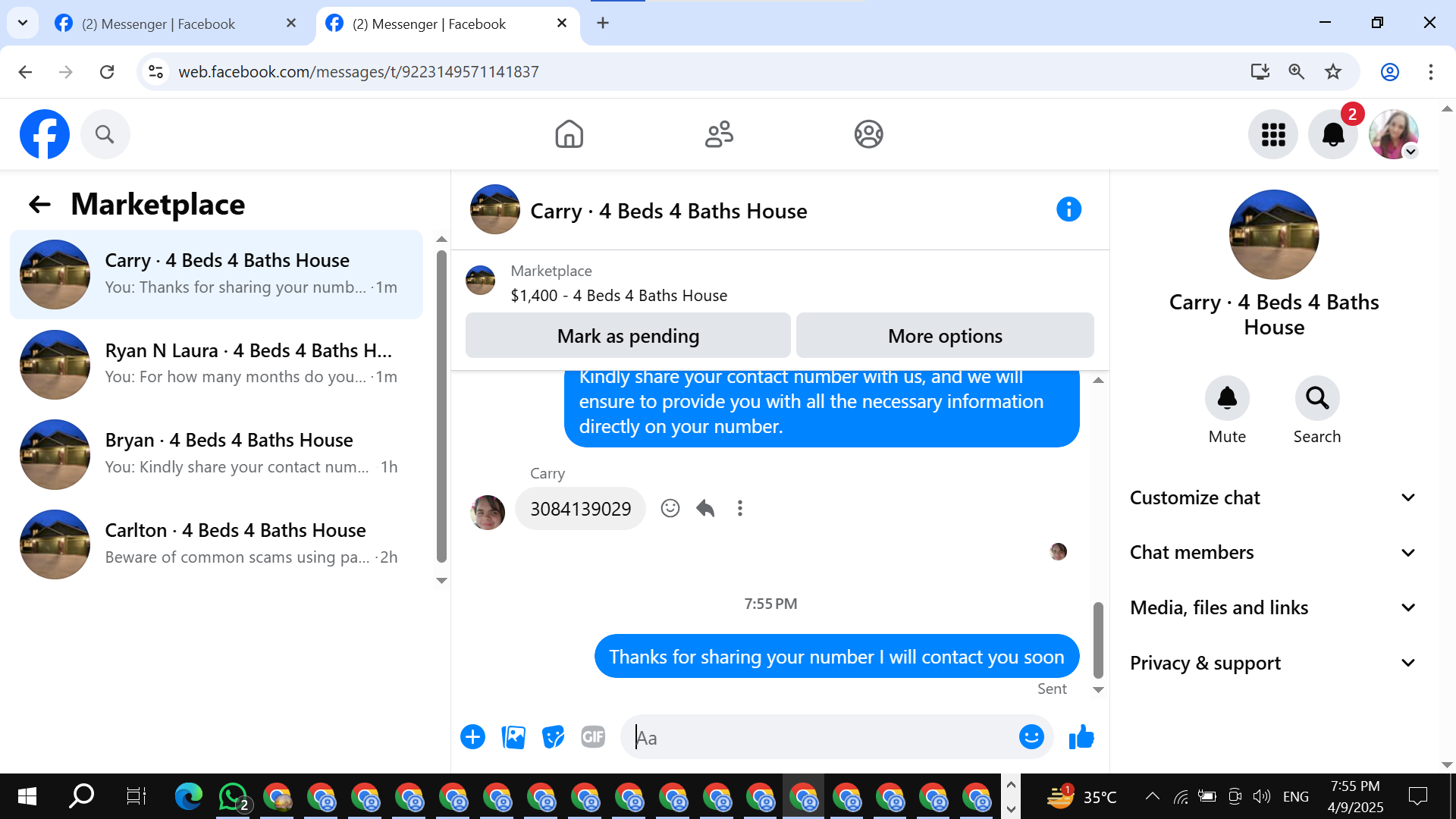
Task: Open the install app icon in address bar
Action: [1260, 72]
